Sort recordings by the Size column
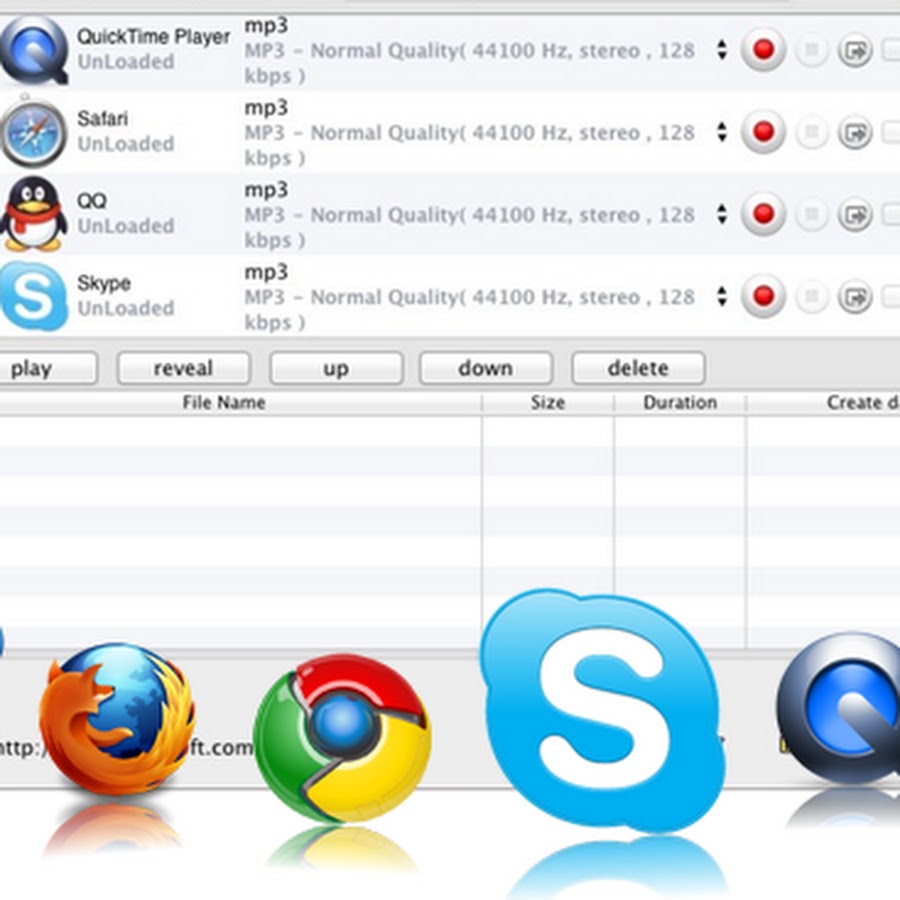Image resolution: width=900 pixels, height=900 pixels. pyautogui.click(x=548, y=403)
